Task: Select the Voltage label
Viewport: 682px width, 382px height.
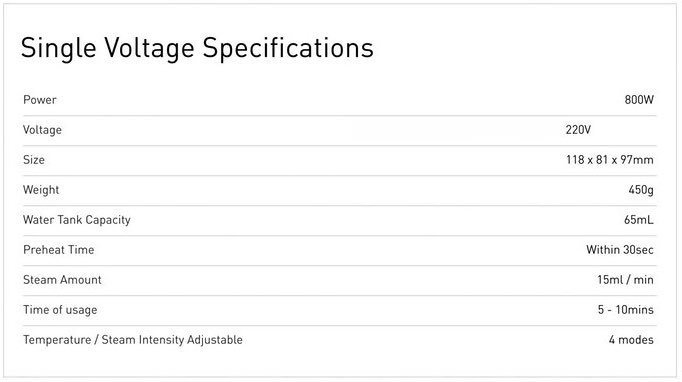Action: (42, 130)
